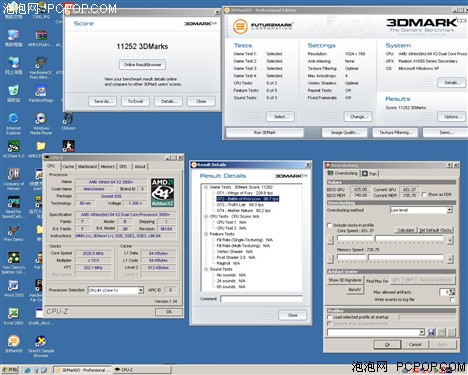
Task: Switch to the Fan tab
Action: (370, 174)
